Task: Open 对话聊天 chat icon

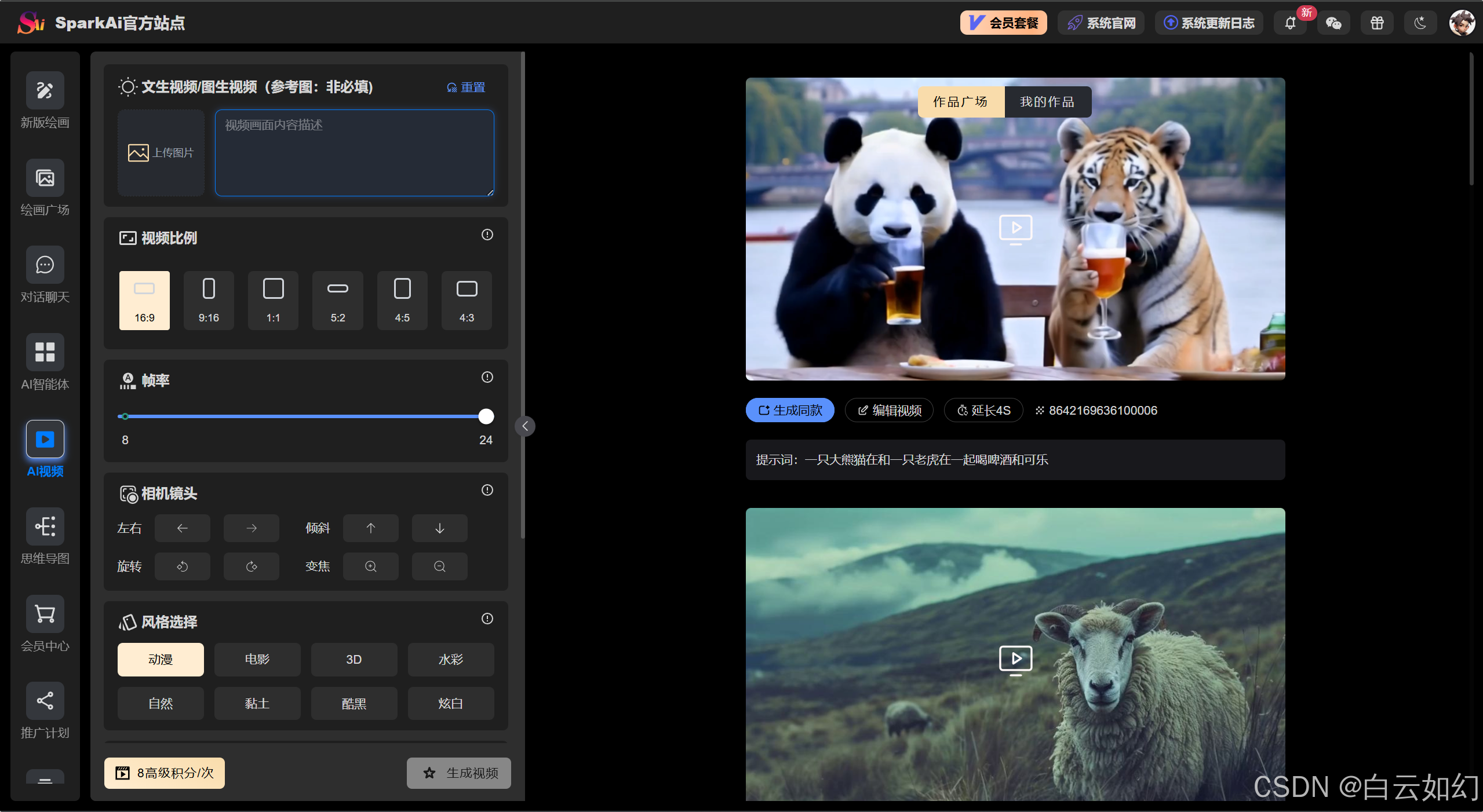Action: click(45, 265)
